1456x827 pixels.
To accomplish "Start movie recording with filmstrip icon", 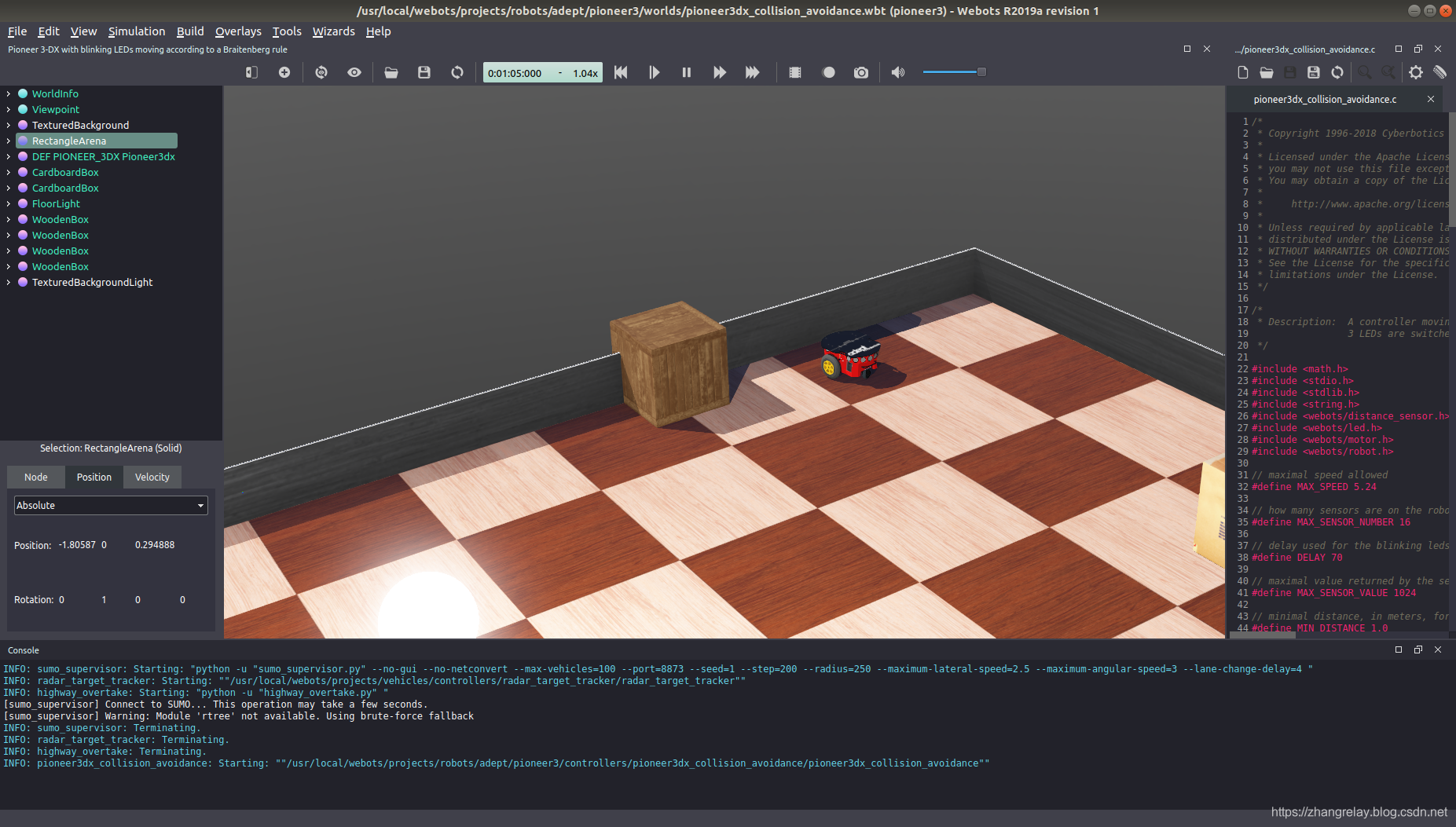I will pyautogui.click(x=795, y=72).
